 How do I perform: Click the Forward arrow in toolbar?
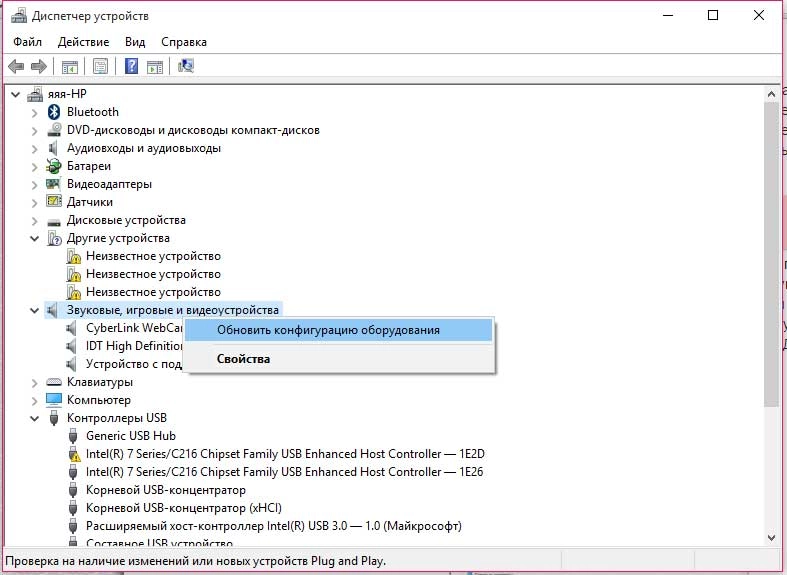point(39,66)
